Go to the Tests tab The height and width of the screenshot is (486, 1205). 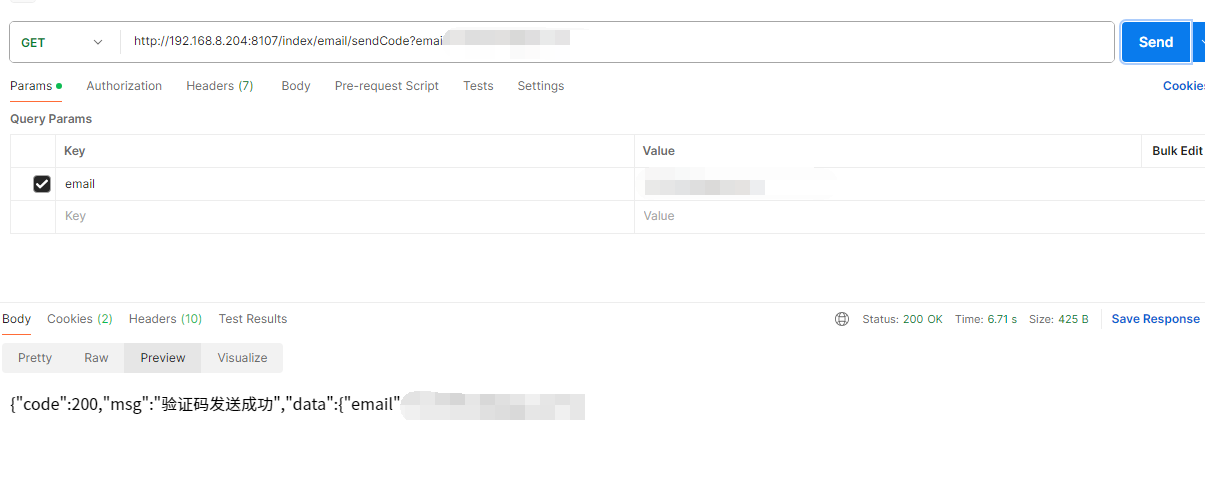[478, 86]
